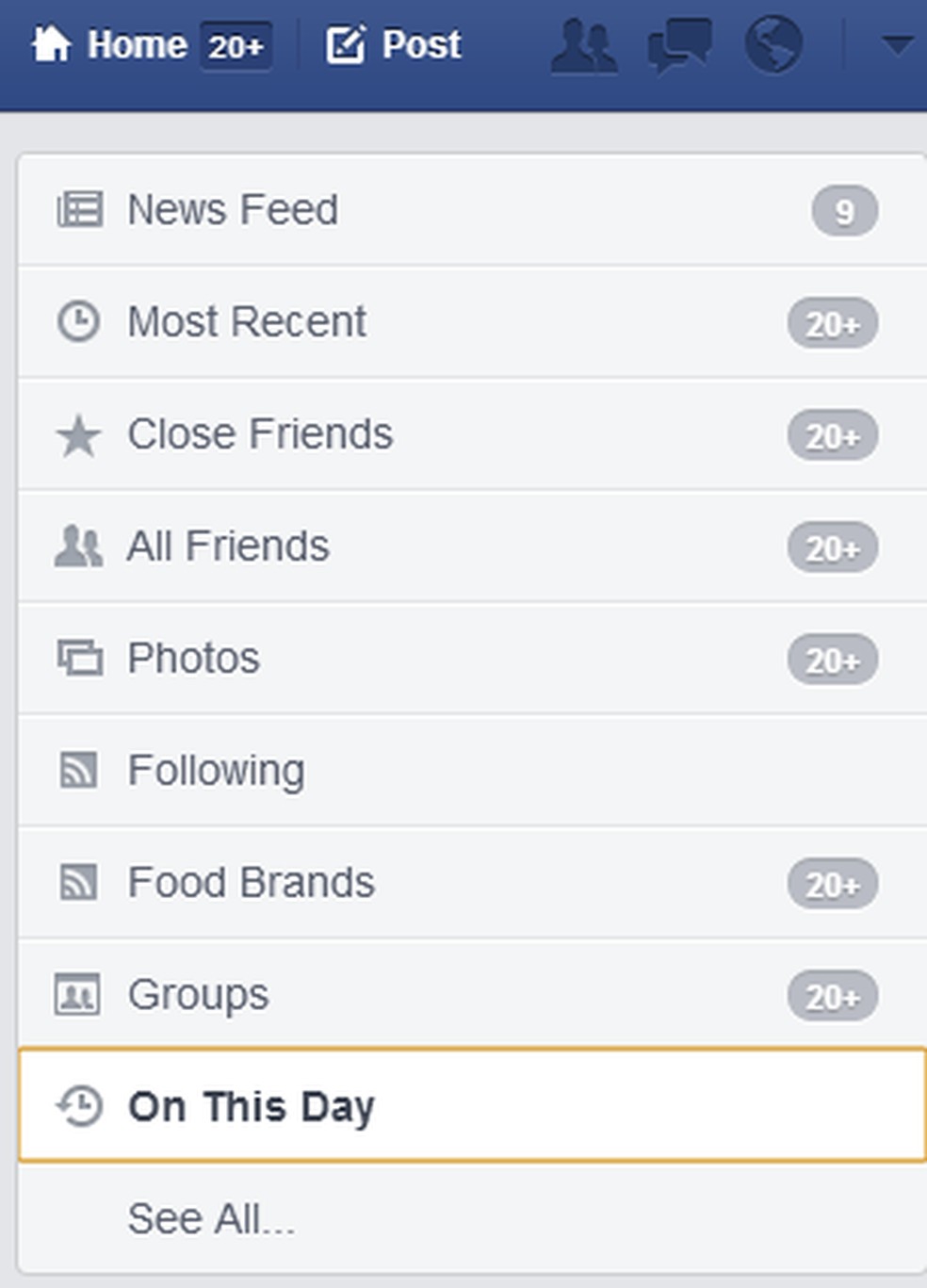The height and width of the screenshot is (1288, 927).
Task: Click the Groups list icon
Action: [78, 995]
